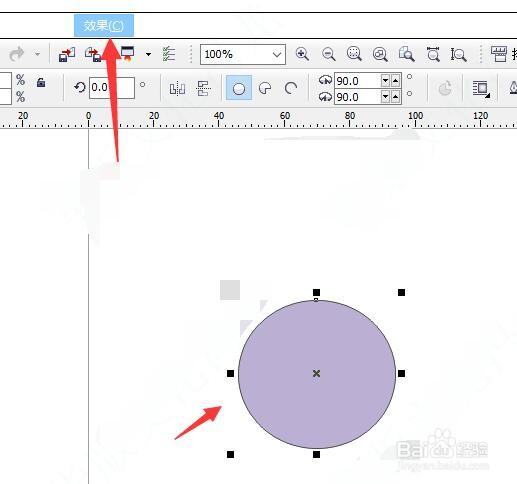
Task: Click the top-right selection handle
Action: [402, 292]
